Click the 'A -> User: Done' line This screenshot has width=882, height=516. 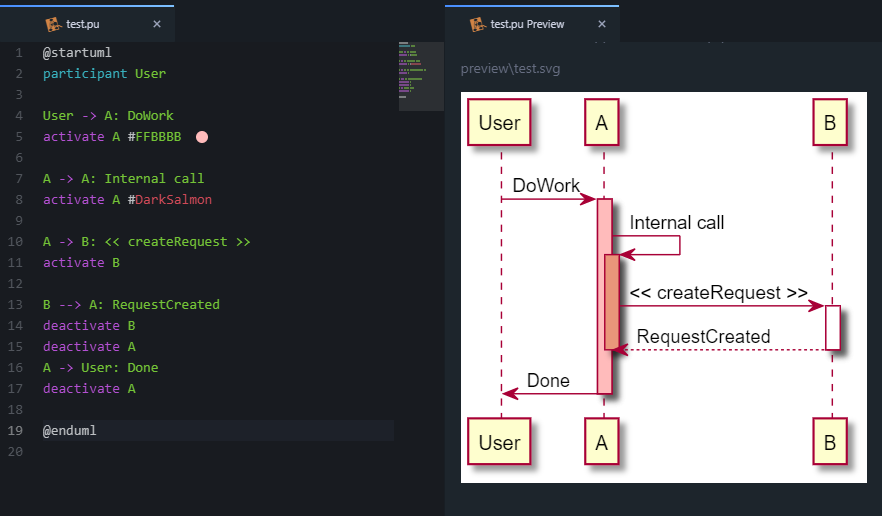[101, 367]
